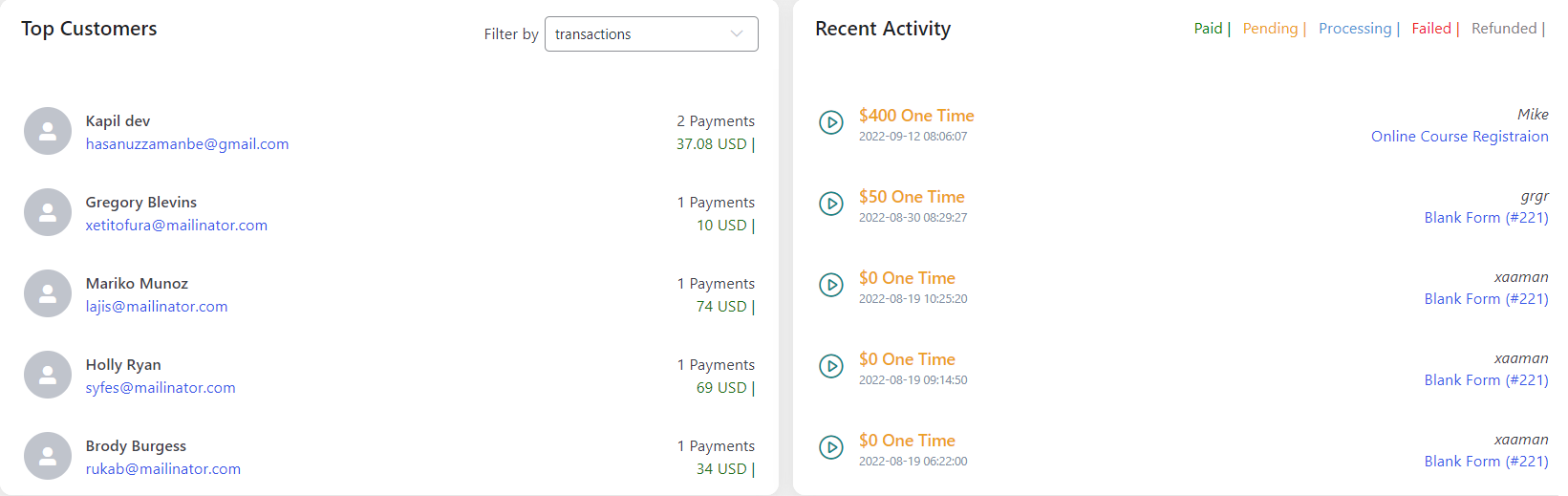
Task: Filter recent activity by Pending
Action: (x=1270, y=29)
